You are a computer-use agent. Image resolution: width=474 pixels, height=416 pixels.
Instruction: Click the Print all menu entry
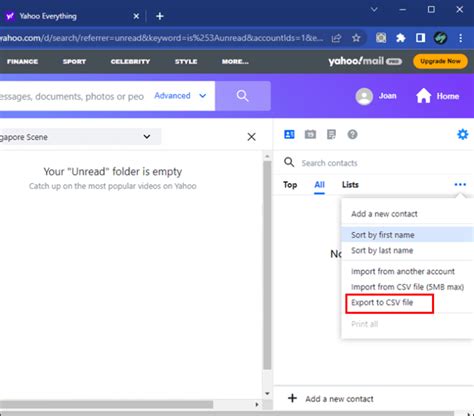(x=364, y=324)
